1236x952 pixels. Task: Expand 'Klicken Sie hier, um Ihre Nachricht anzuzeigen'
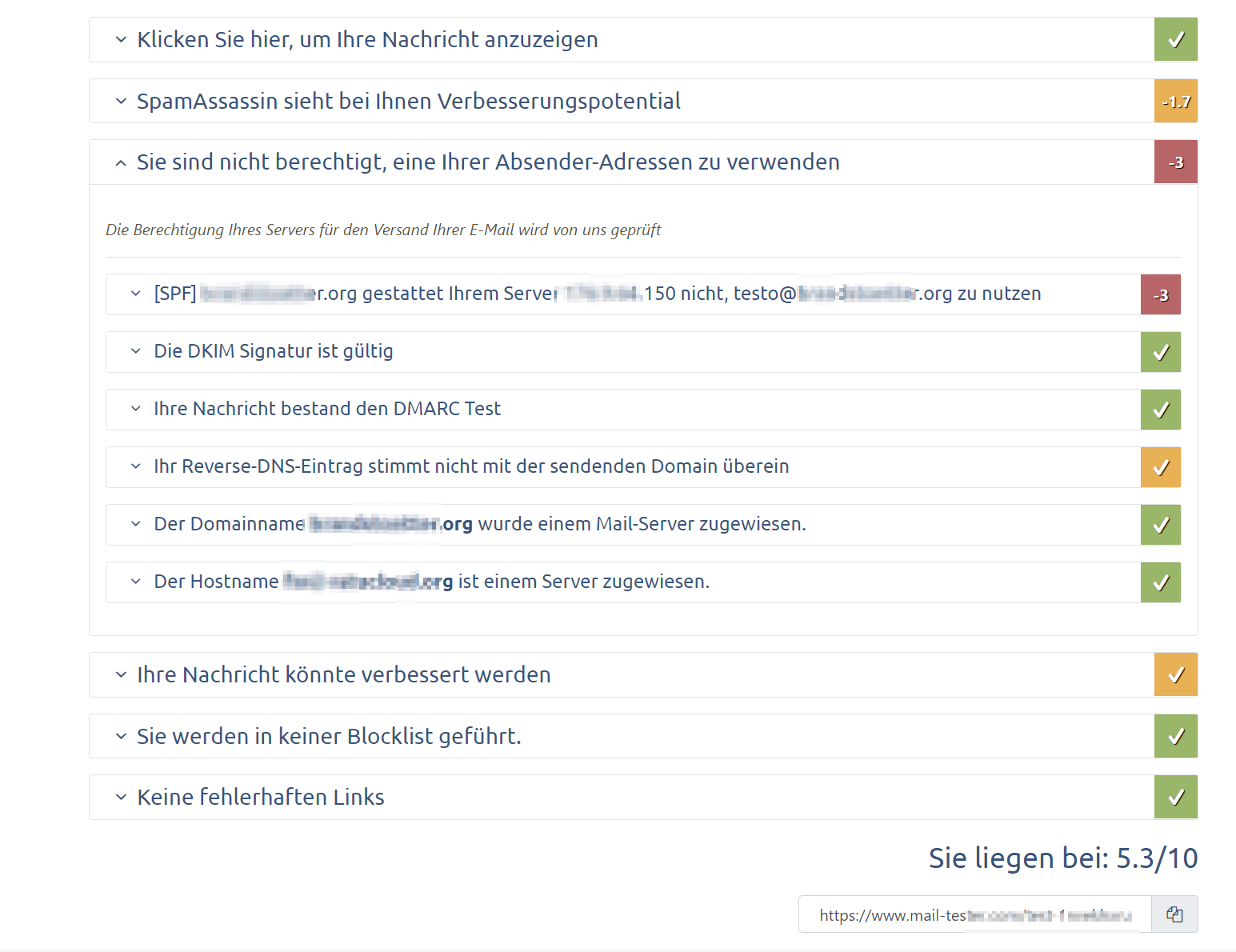367,40
